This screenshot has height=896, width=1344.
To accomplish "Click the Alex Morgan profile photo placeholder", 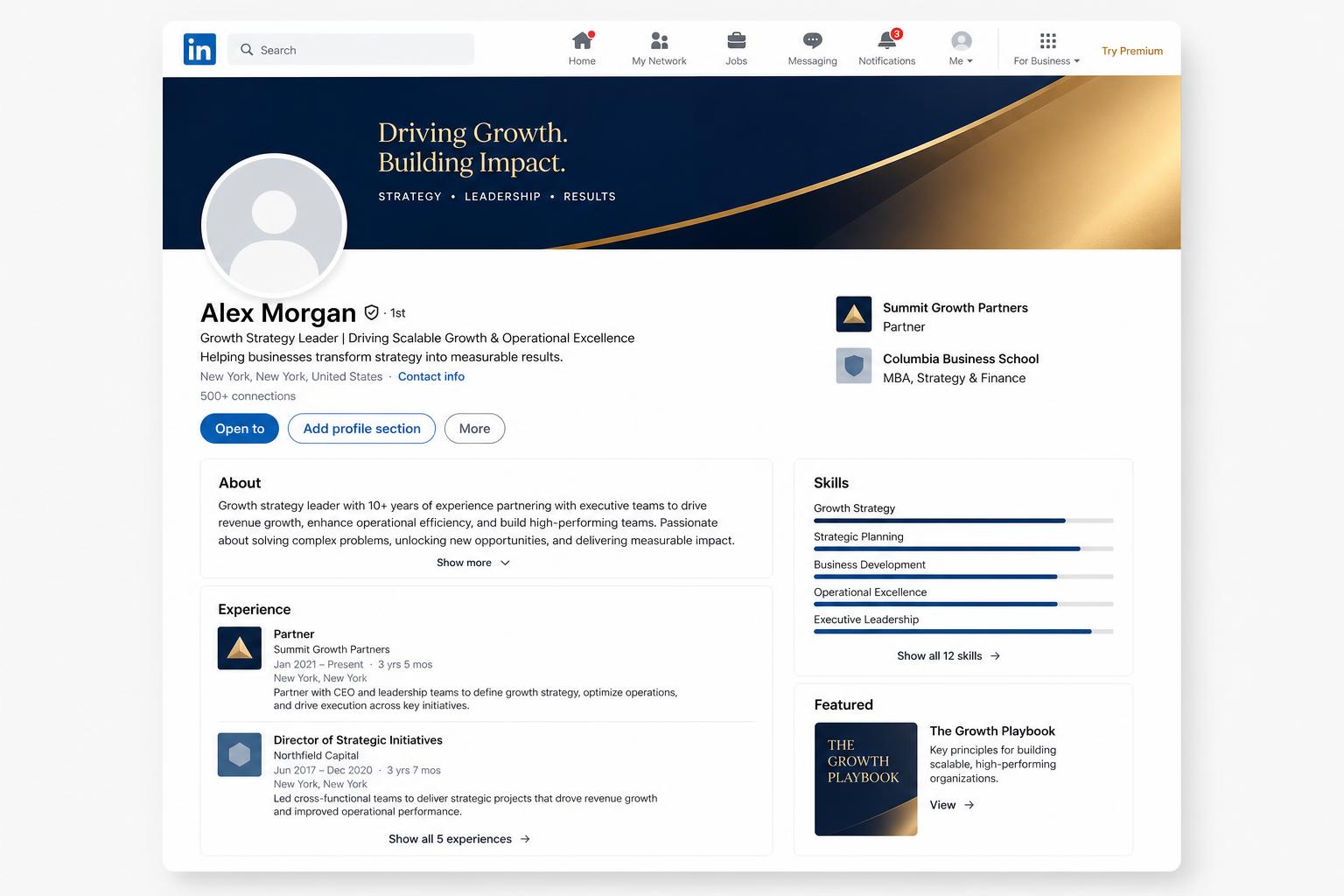I will pos(275,226).
